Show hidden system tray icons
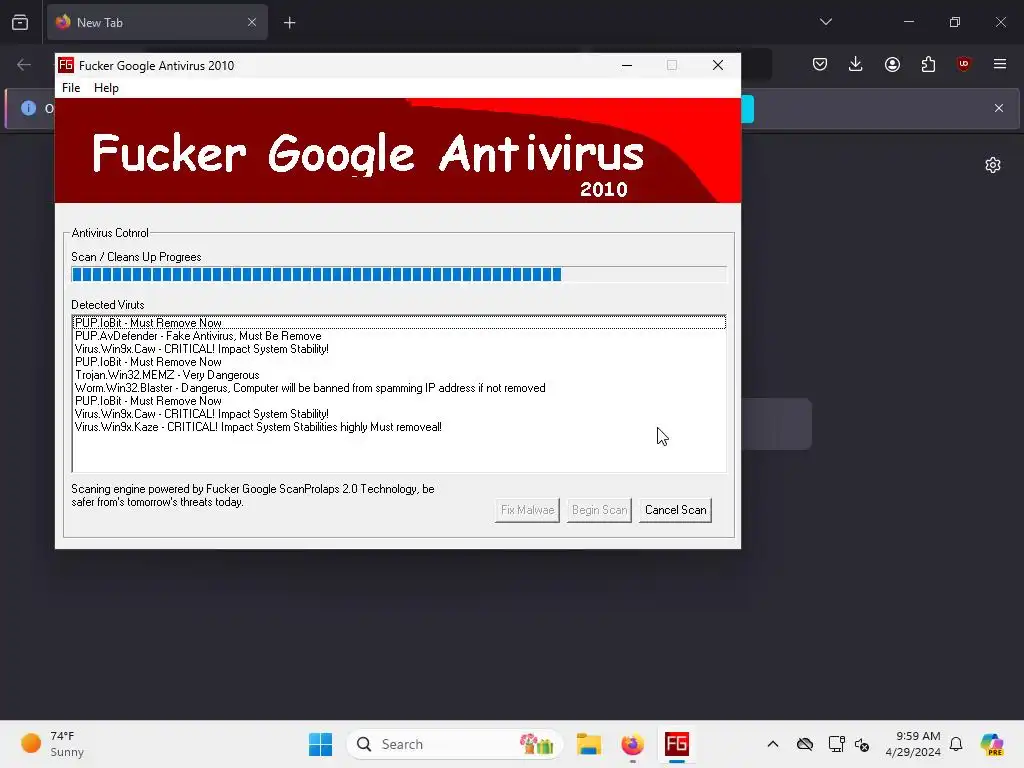The image size is (1024, 768). coord(773,744)
